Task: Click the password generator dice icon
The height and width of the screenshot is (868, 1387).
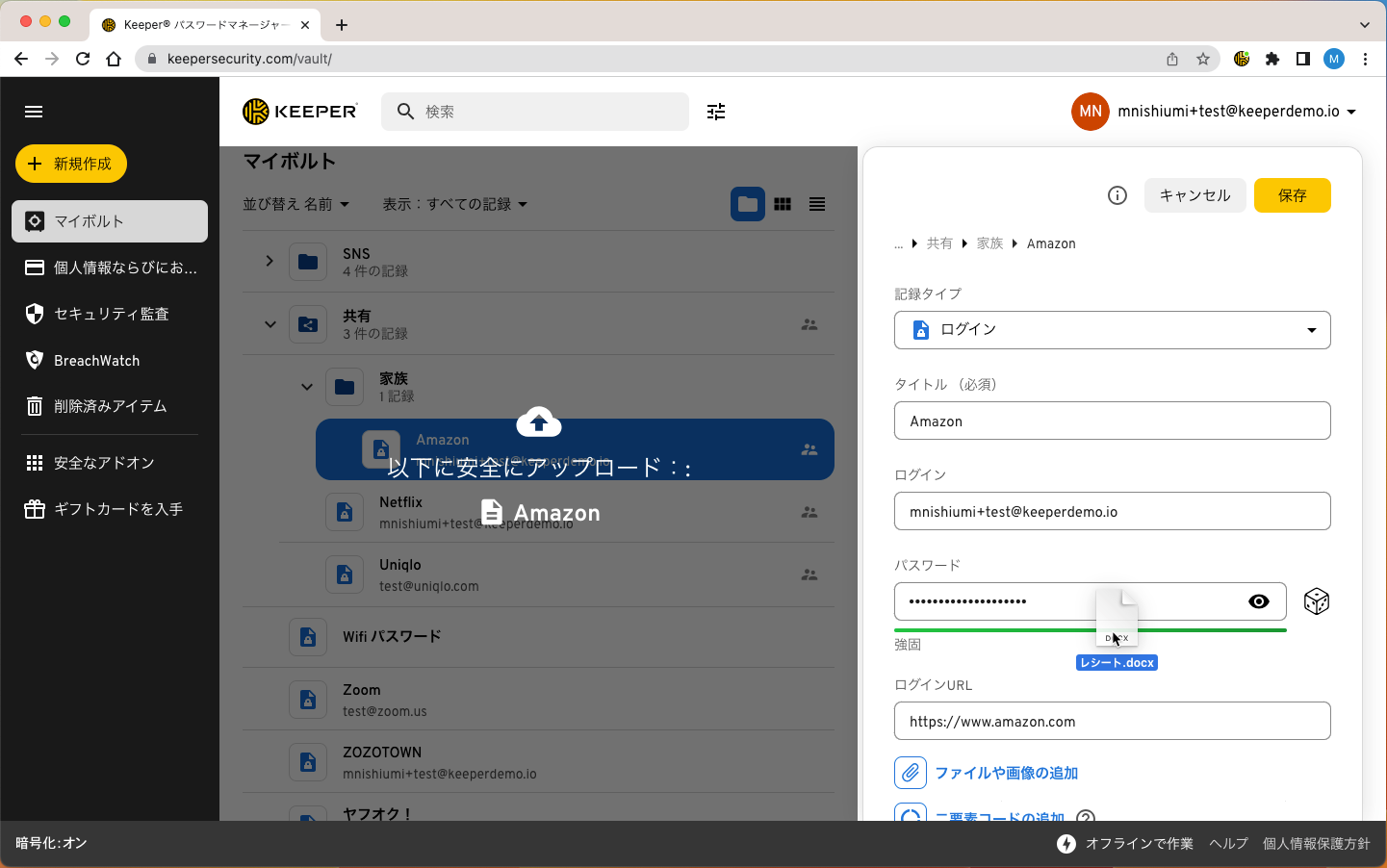Action: coord(1316,601)
